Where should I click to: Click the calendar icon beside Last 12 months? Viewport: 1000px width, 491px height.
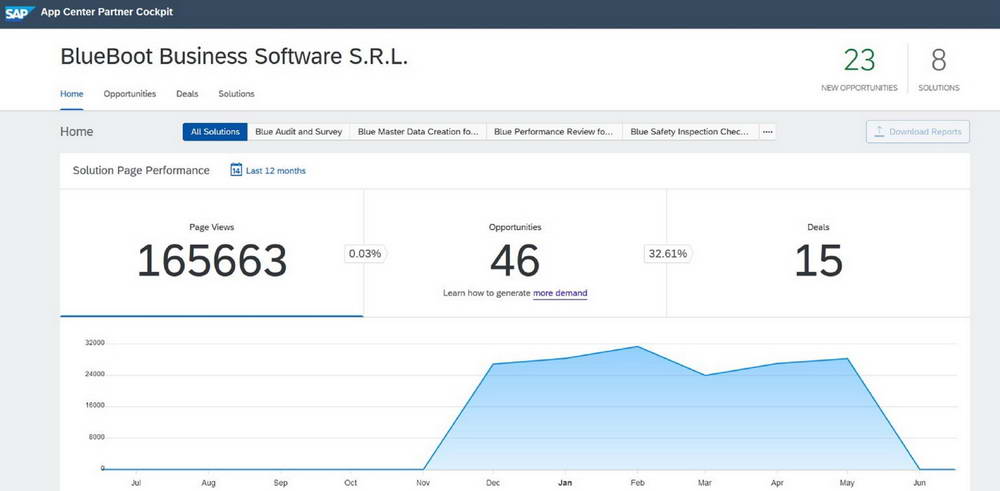point(236,170)
